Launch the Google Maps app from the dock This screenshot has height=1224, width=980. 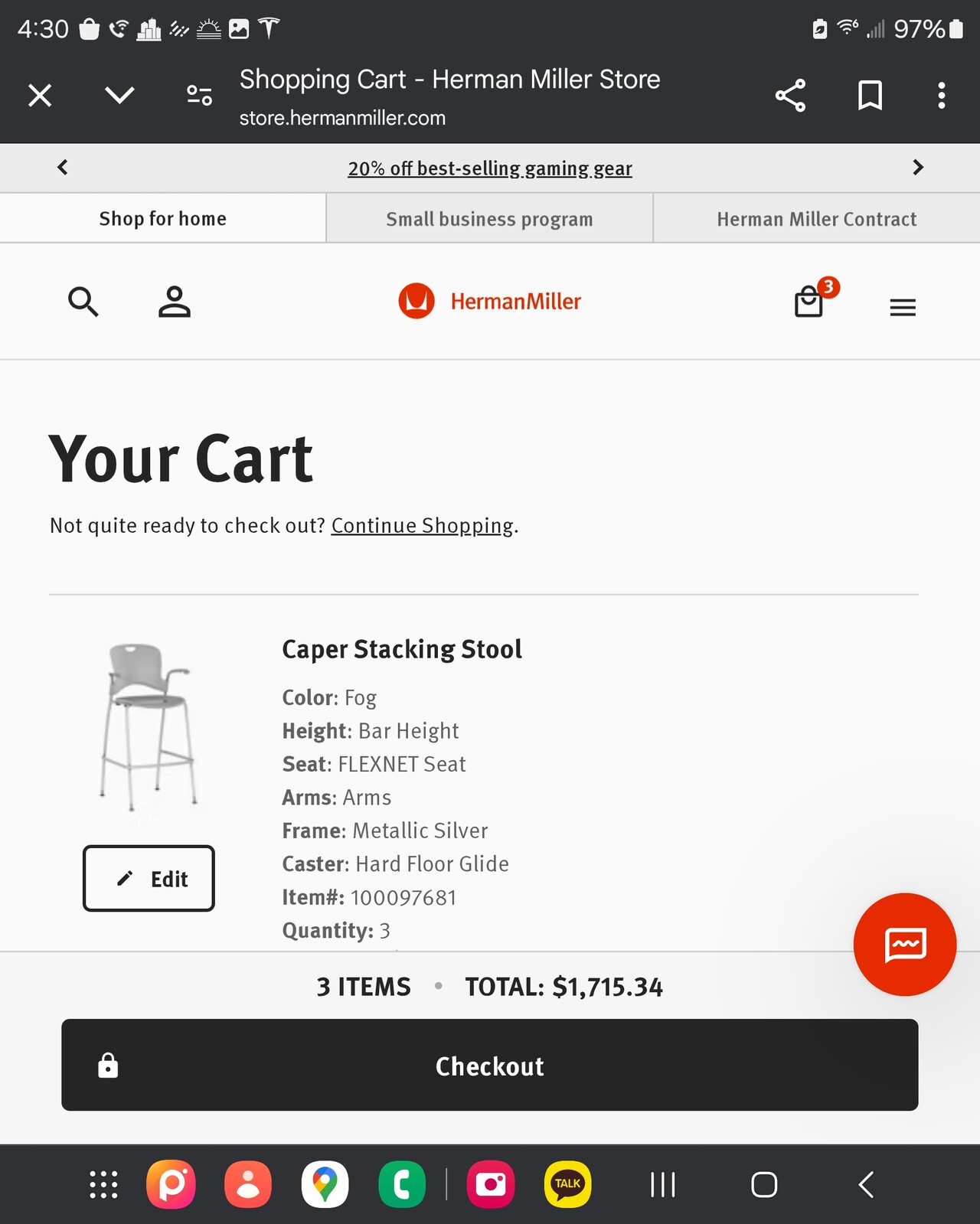325,1184
